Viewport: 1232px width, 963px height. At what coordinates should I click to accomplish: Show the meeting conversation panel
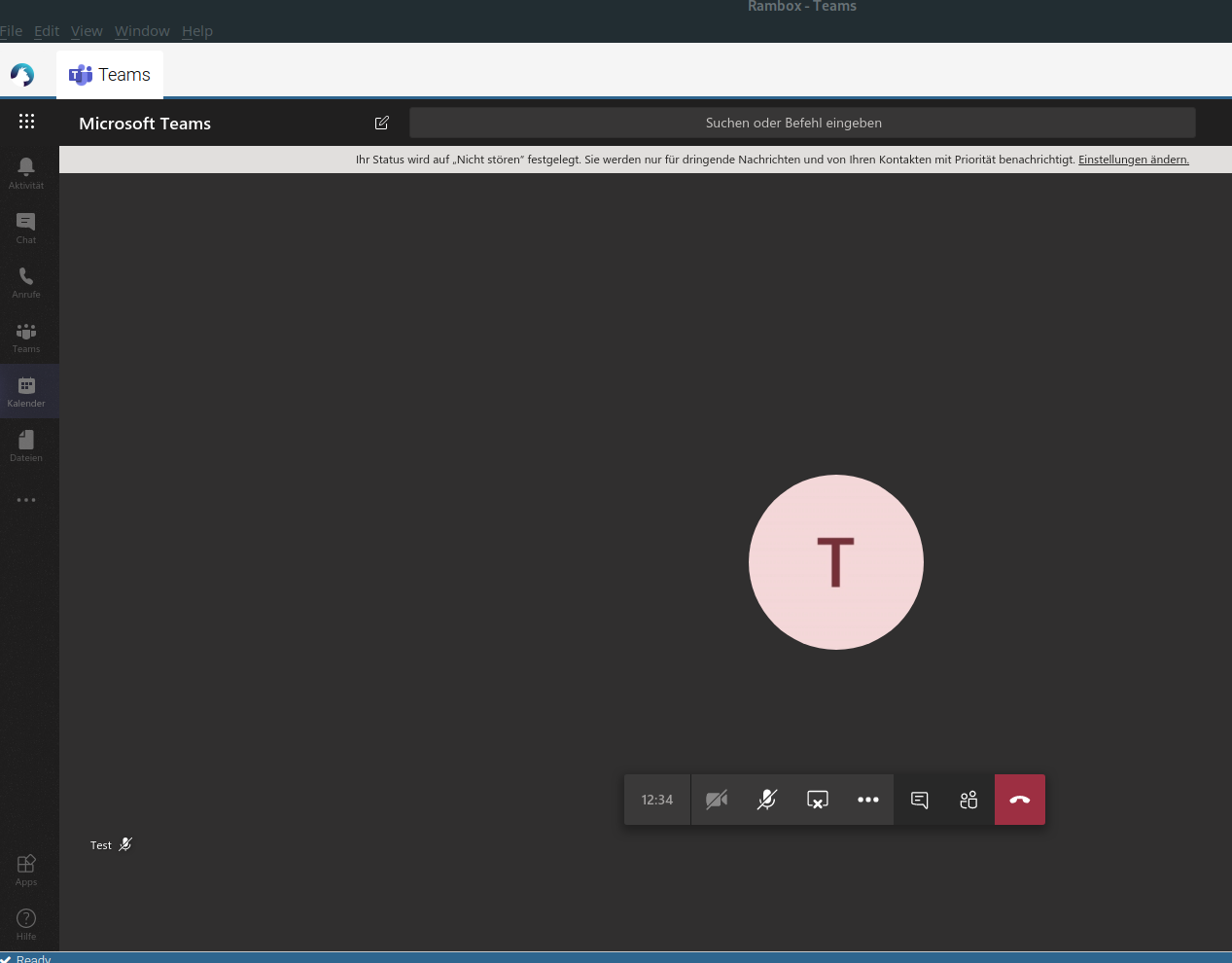[x=919, y=800]
